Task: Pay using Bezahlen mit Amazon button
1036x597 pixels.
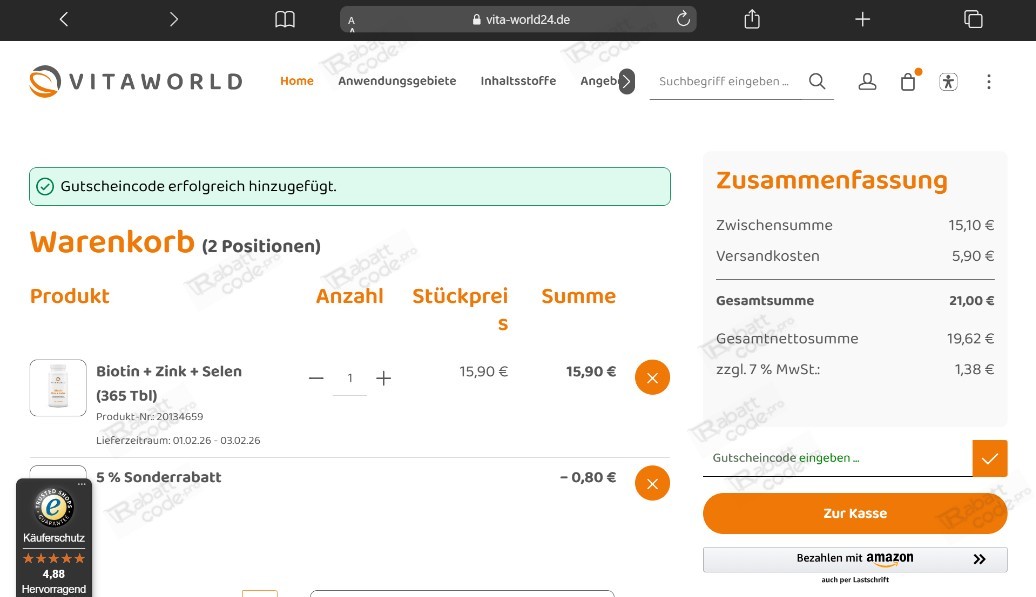Action: 855,560
